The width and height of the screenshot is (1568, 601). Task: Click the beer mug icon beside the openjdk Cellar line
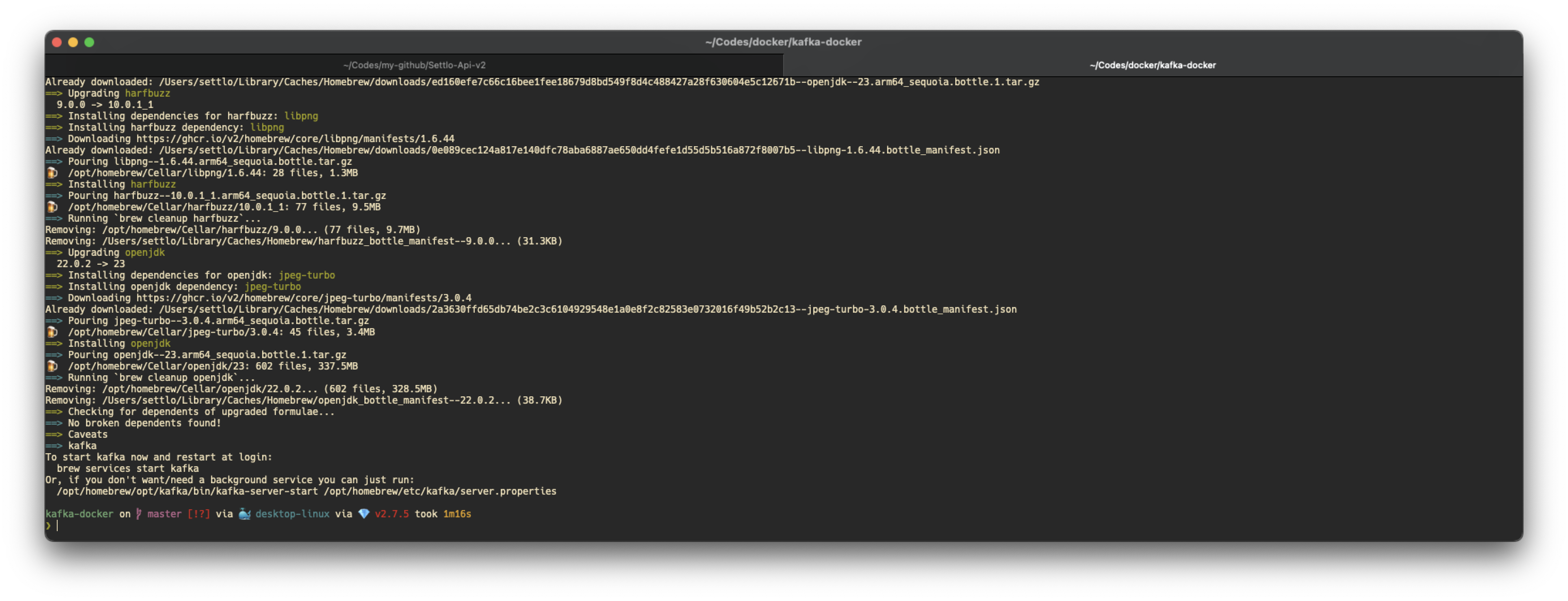click(x=52, y=366)
